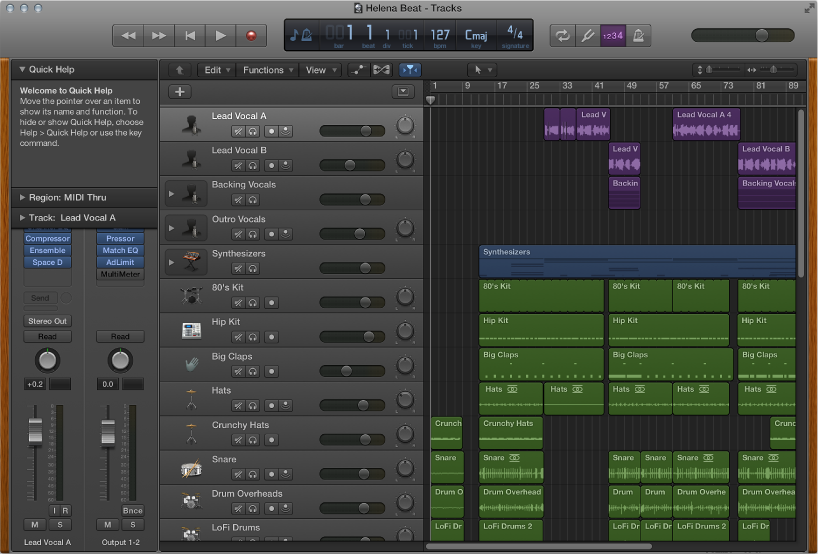Screen dimensions: 818x556
Task: Open the pointer tool menu
Action: coord(482,69)
